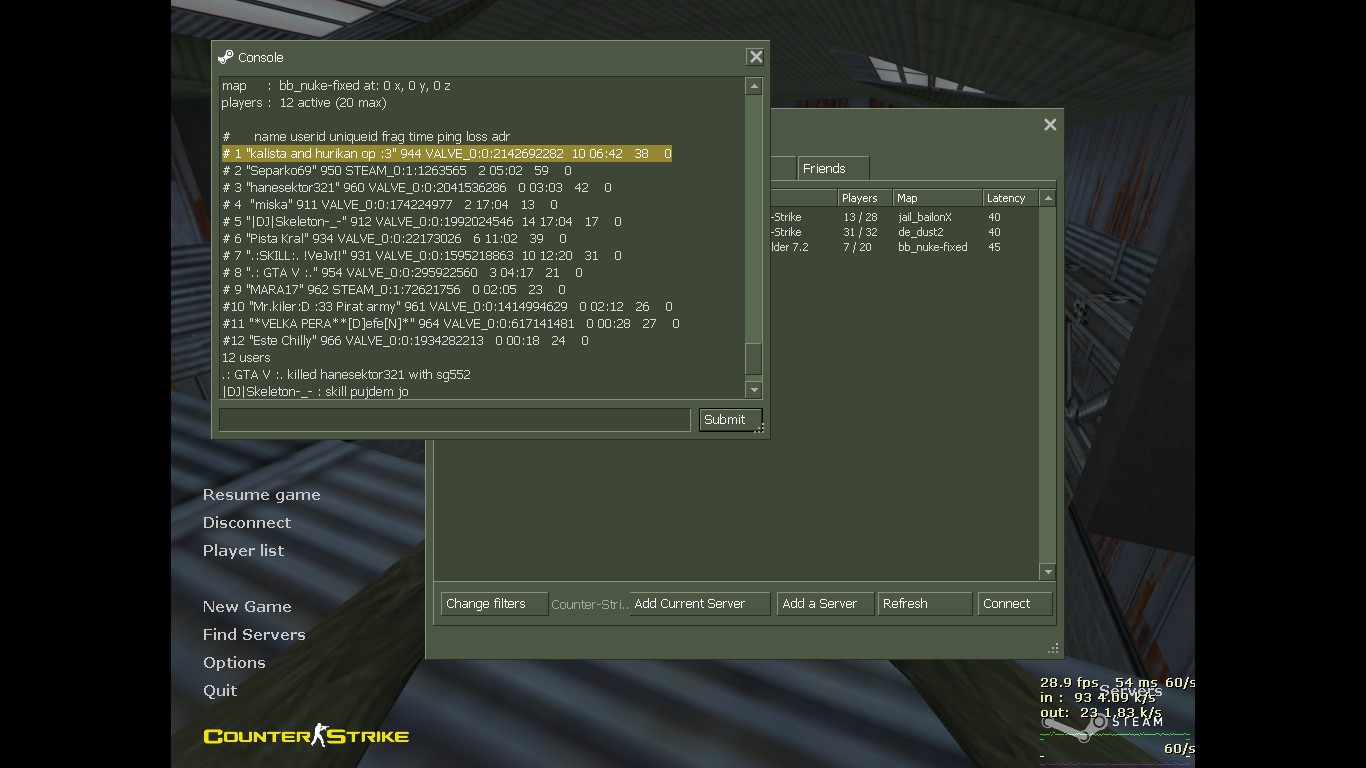Click the column header line in Console
Viewport: 1366px width, 768px height.
pyautogui.click(x=366, y=136)
